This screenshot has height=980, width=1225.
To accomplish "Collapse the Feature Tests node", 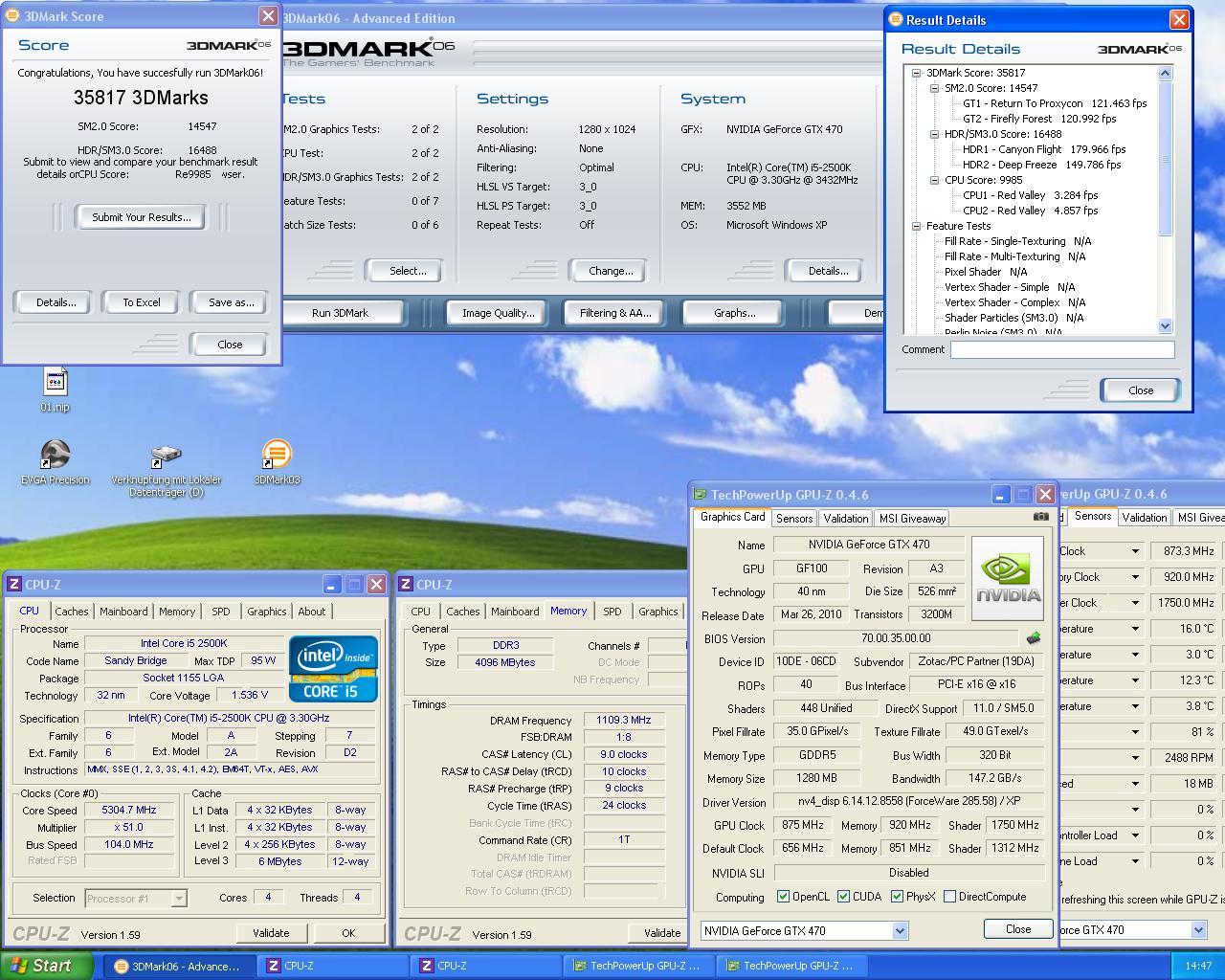I will tap(916, 226).
